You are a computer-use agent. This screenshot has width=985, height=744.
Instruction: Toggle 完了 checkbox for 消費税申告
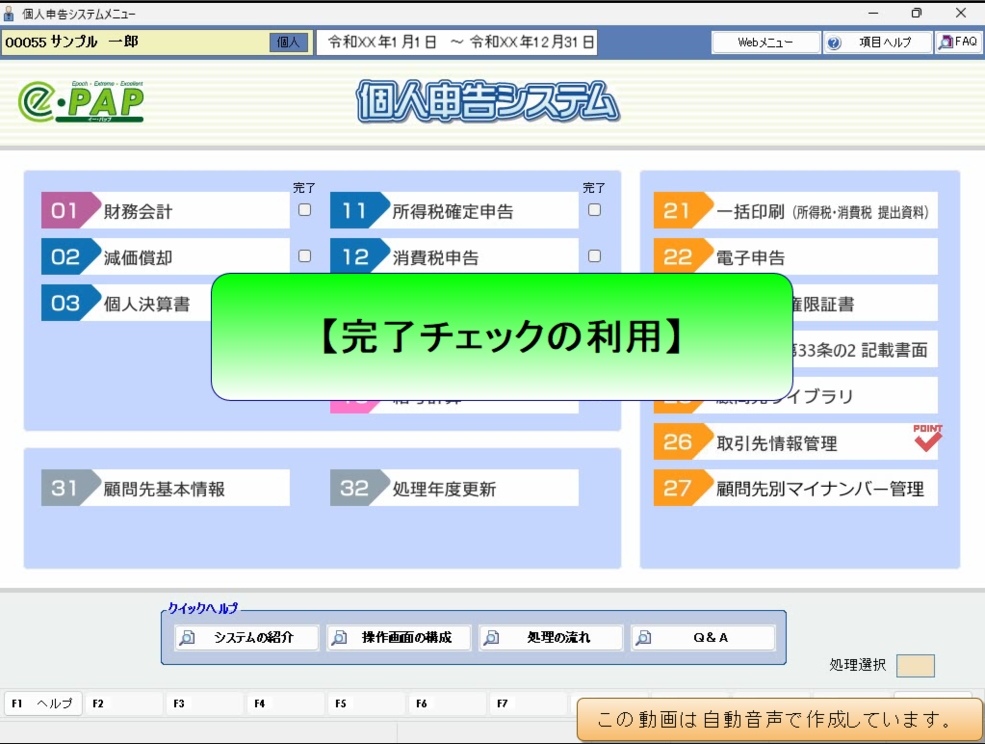pyautogui.click(x=594, y=256)
